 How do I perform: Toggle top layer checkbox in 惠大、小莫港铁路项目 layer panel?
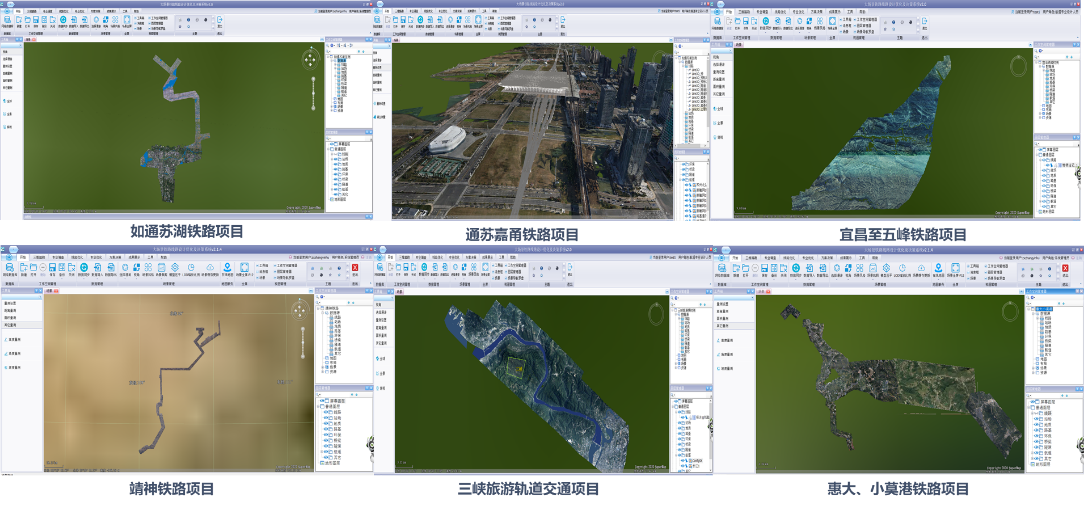point(1038,403)
